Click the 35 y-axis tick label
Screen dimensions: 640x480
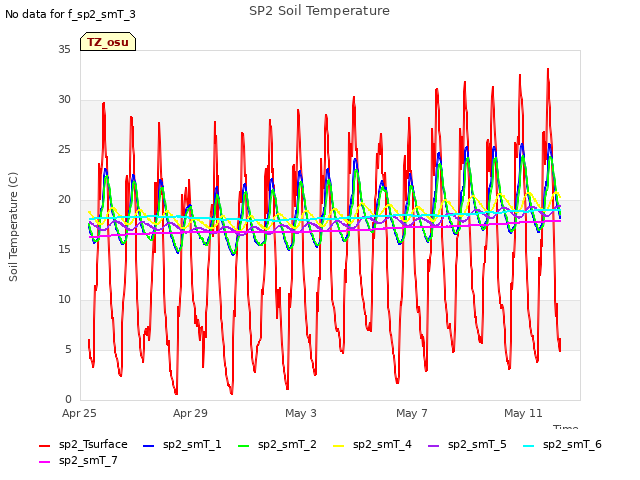pos(64,49)
